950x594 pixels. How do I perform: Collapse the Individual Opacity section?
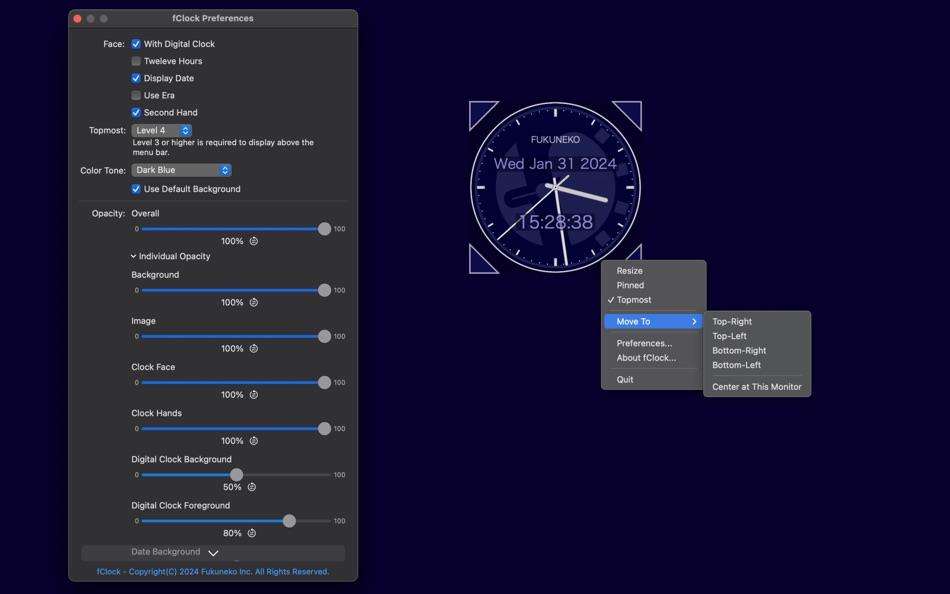point(133,256)
